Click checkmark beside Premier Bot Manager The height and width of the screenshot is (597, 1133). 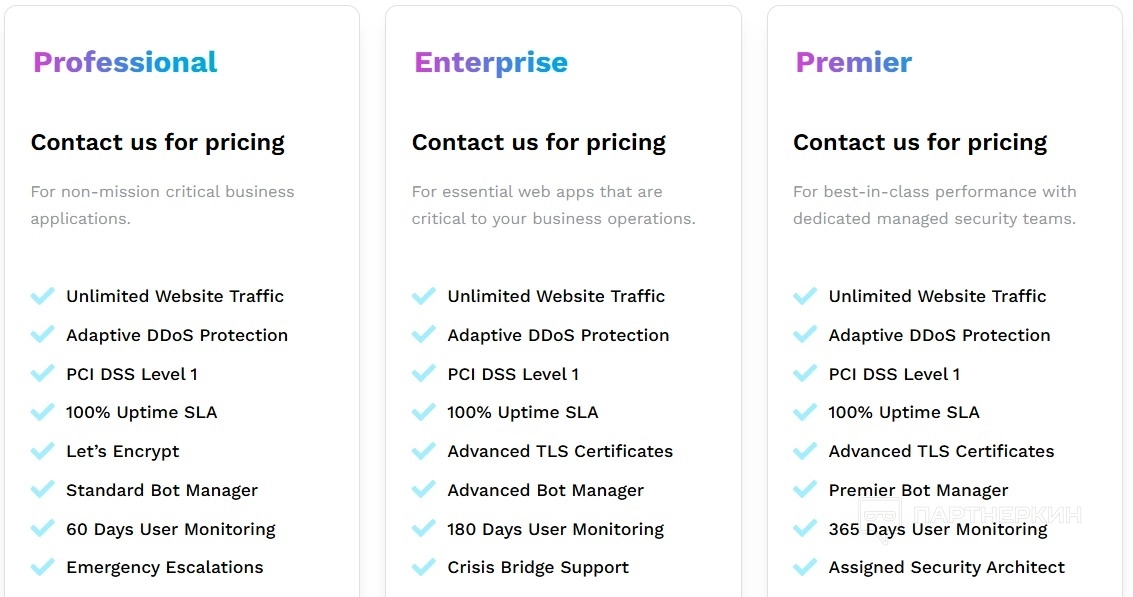coord(804,490)
